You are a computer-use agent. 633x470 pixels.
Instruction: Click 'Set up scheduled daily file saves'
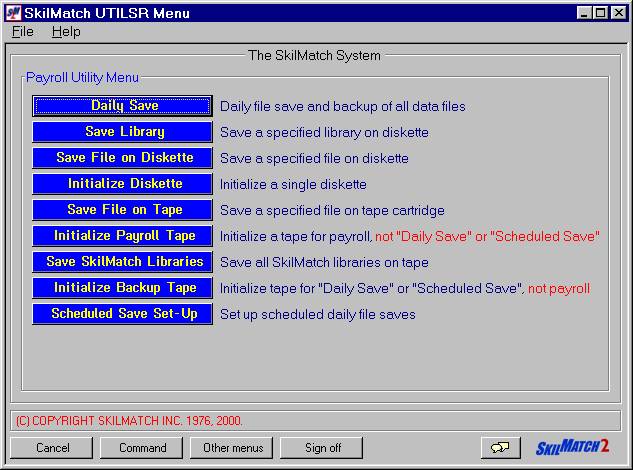click(x=318, y=314)
